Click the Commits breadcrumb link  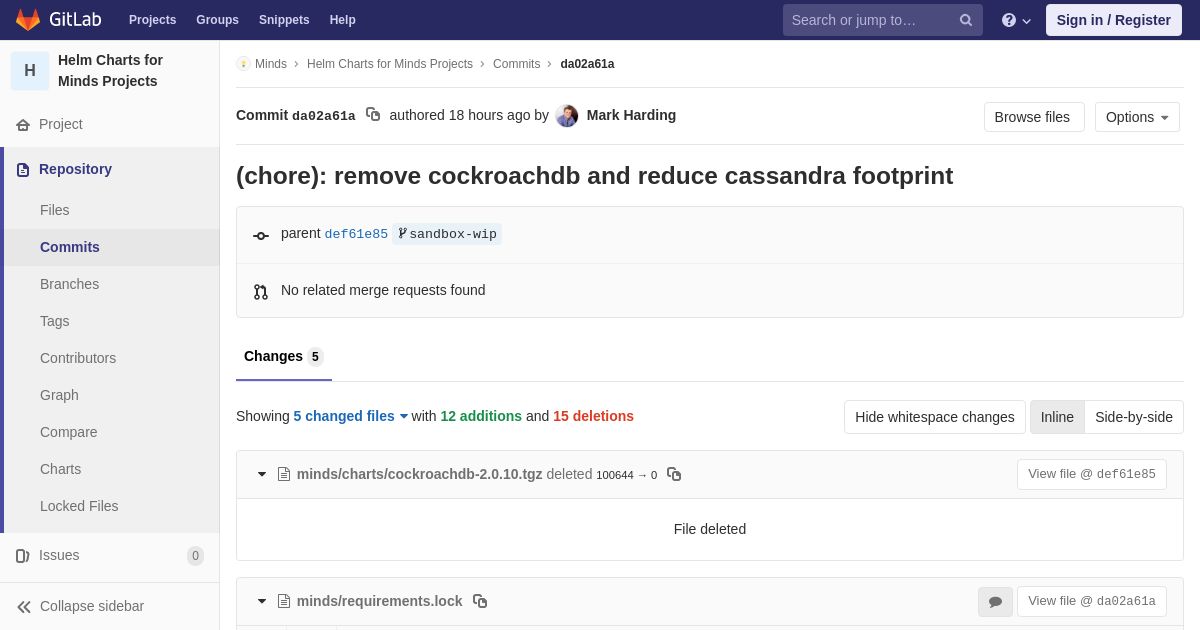[516, 64]
